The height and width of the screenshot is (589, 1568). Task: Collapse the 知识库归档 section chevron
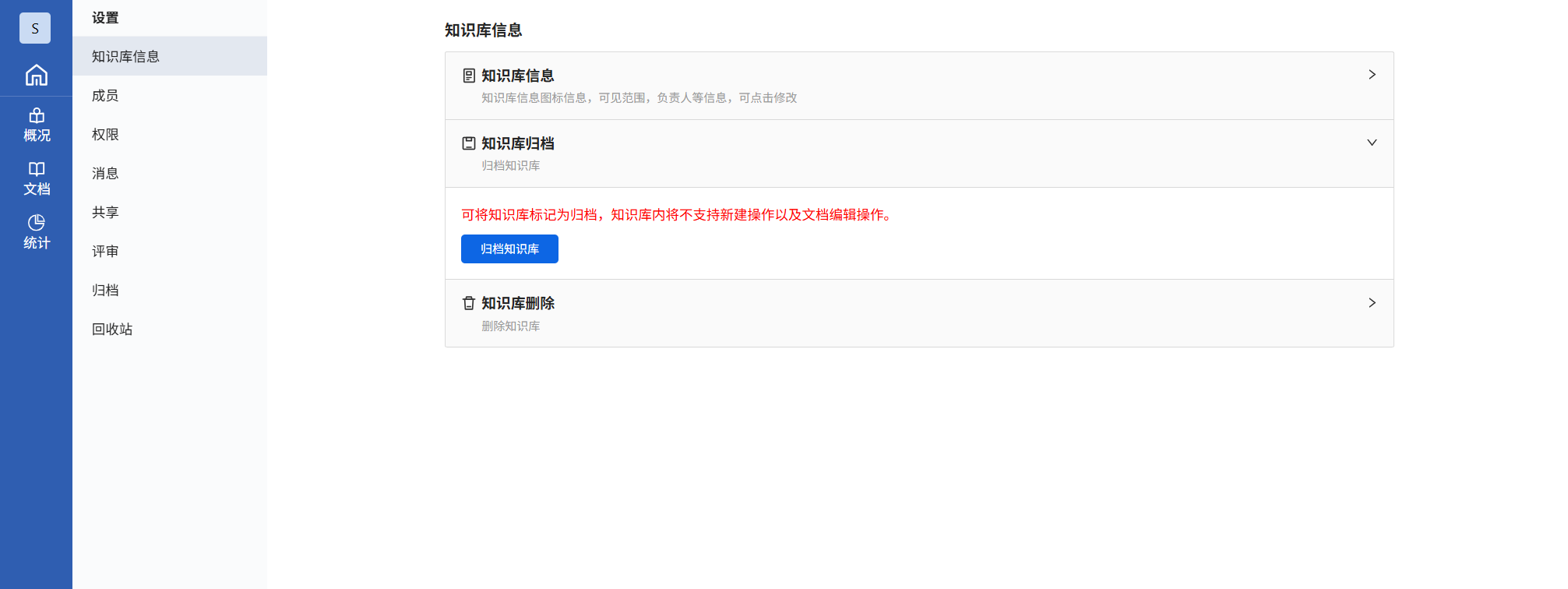tap(1372, 143)
